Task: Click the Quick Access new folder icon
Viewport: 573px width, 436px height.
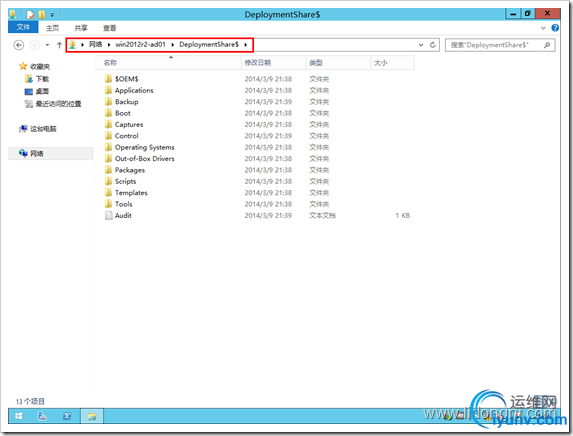Action: 42,15
